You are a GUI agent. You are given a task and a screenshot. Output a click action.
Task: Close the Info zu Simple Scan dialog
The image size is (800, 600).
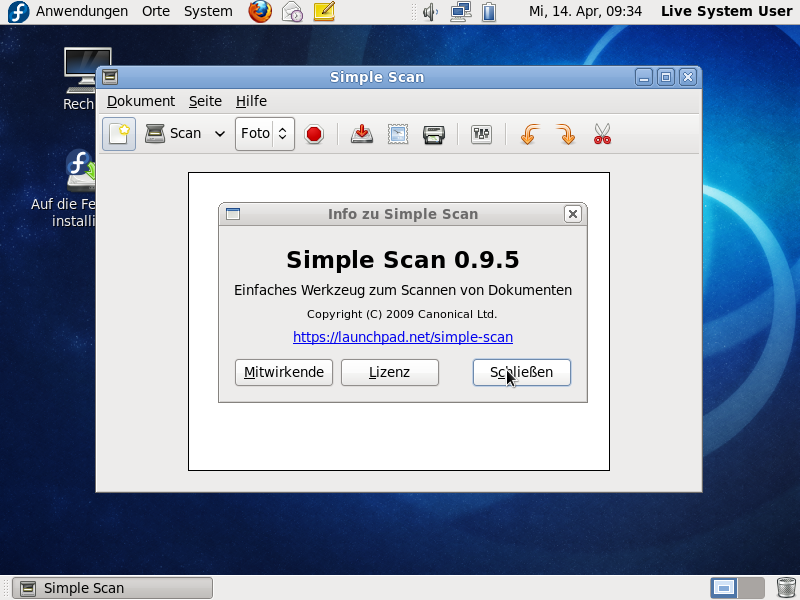tap(572, 214)
